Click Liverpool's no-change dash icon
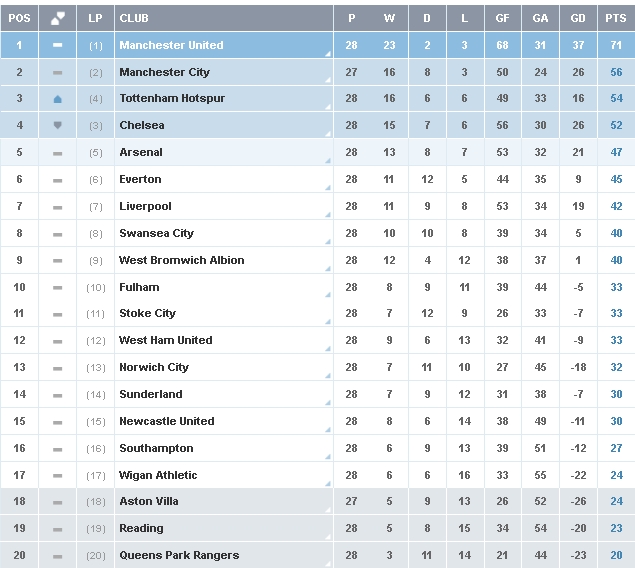635x568 pixels. pyautogui.click(x=58, y=207)
